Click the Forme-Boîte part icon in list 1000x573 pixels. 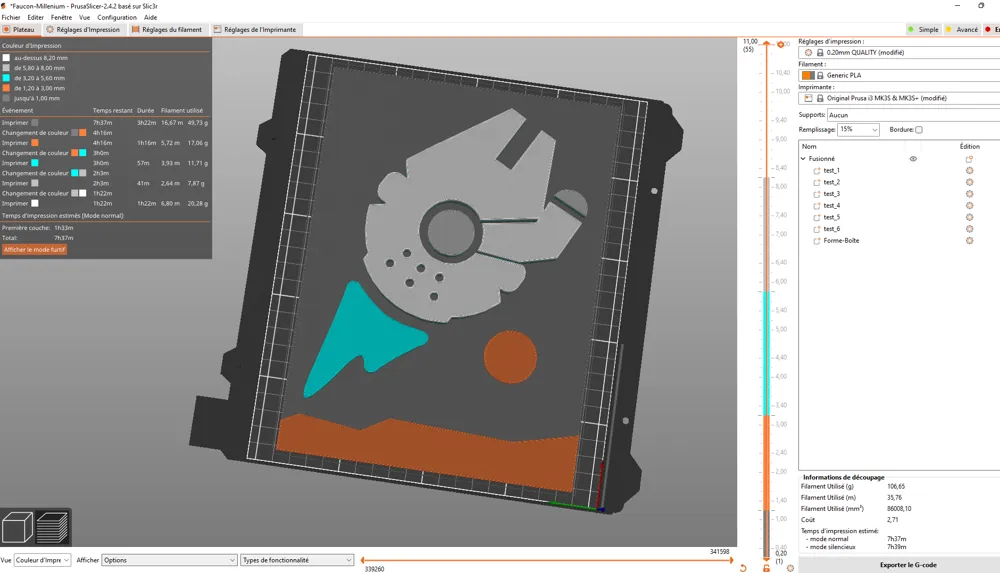(x=817, y=241)
